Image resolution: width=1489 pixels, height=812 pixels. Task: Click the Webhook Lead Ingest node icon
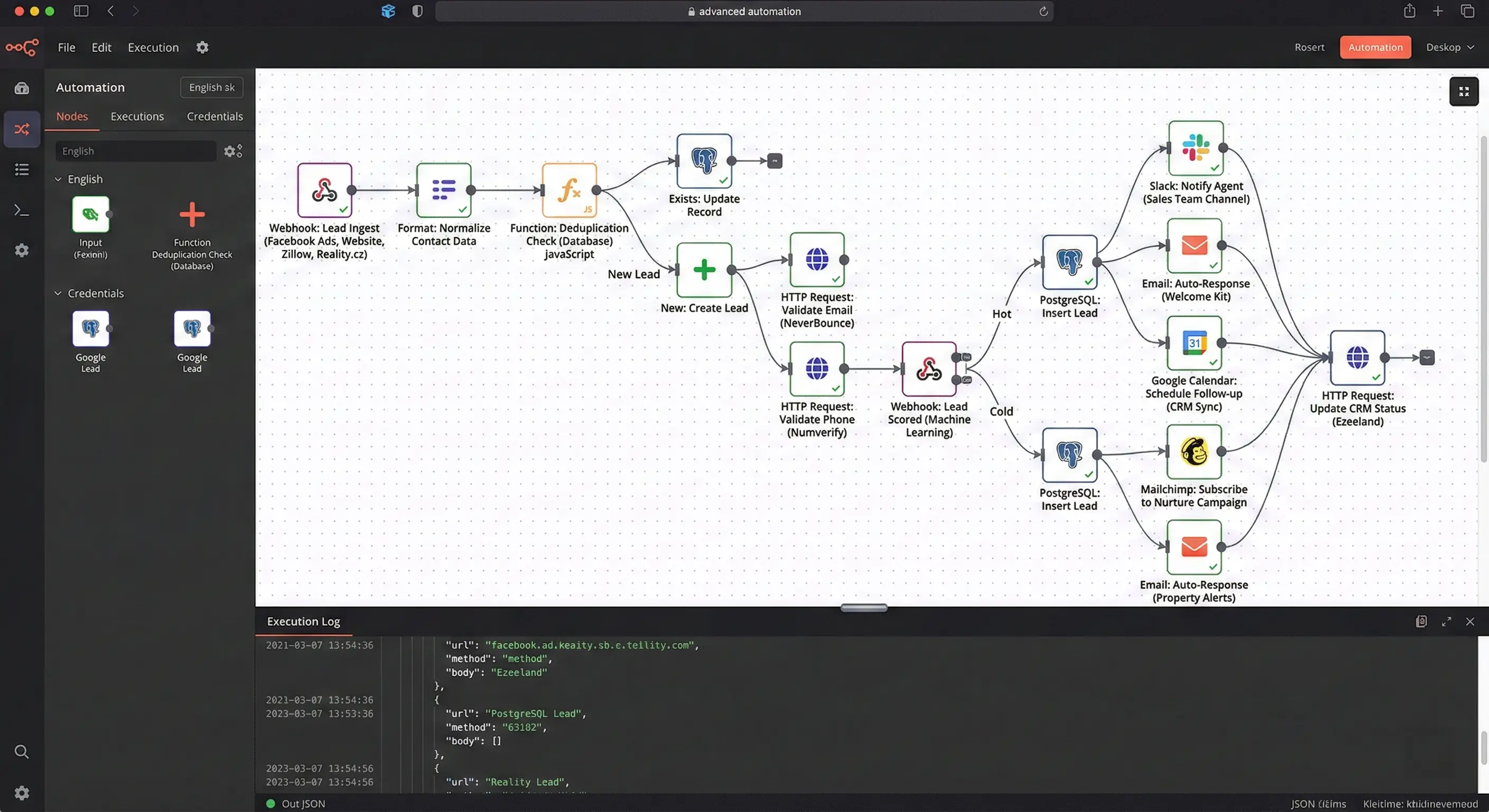(x=324, y=190)
